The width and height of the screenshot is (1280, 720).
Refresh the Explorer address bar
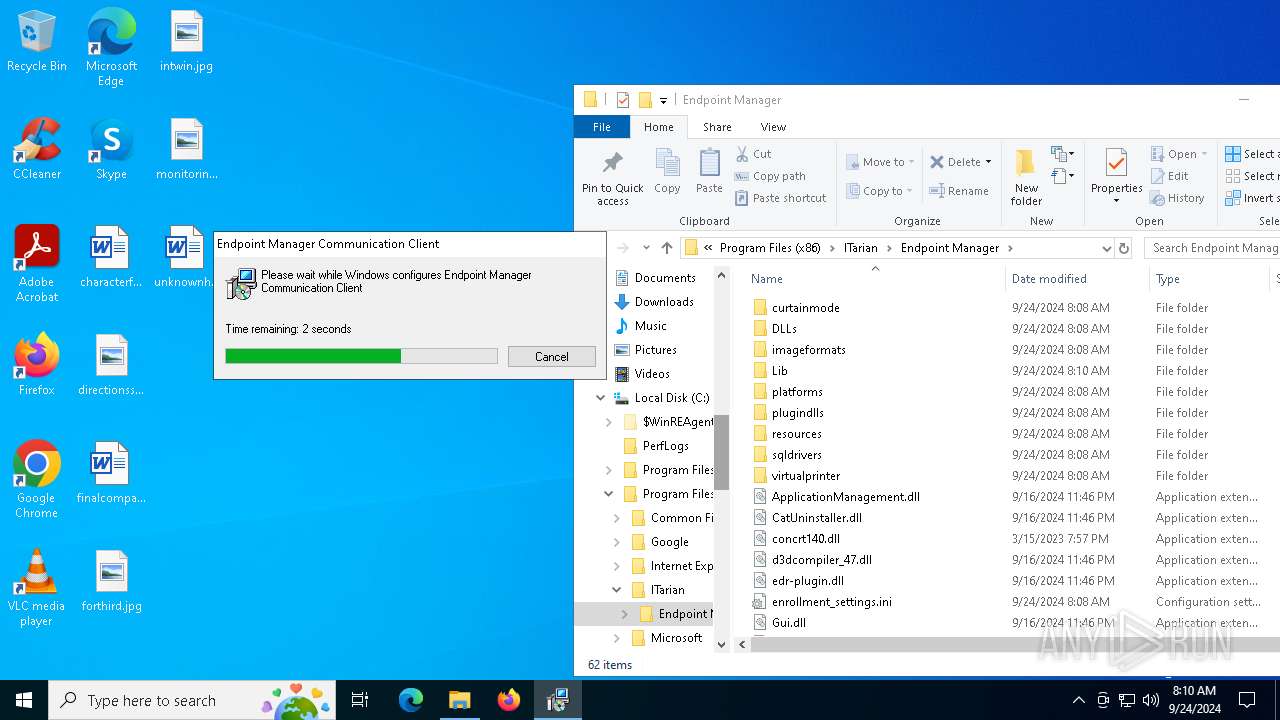pyautogui.click(x=1124, y=248)
